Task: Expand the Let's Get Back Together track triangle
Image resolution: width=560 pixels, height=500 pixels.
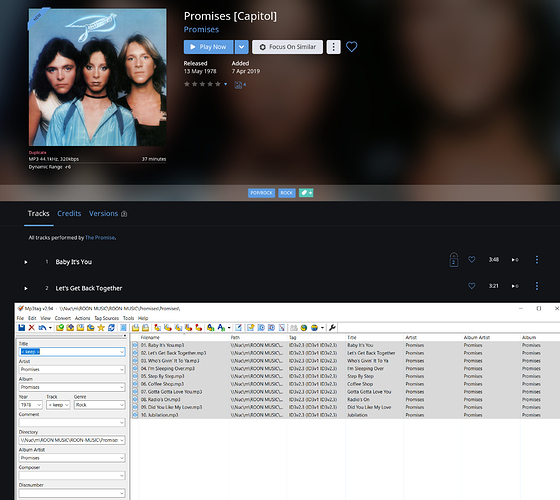Action: click(x=26, y=288)
